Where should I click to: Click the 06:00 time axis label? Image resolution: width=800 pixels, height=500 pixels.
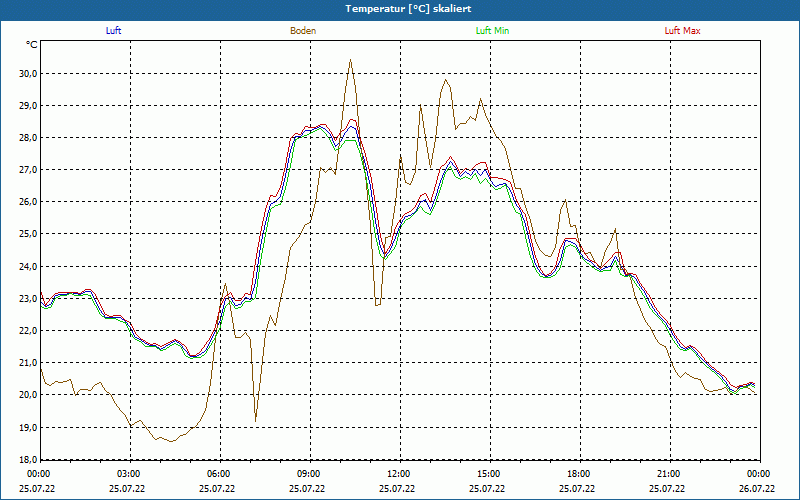click(x=217, y=474)
